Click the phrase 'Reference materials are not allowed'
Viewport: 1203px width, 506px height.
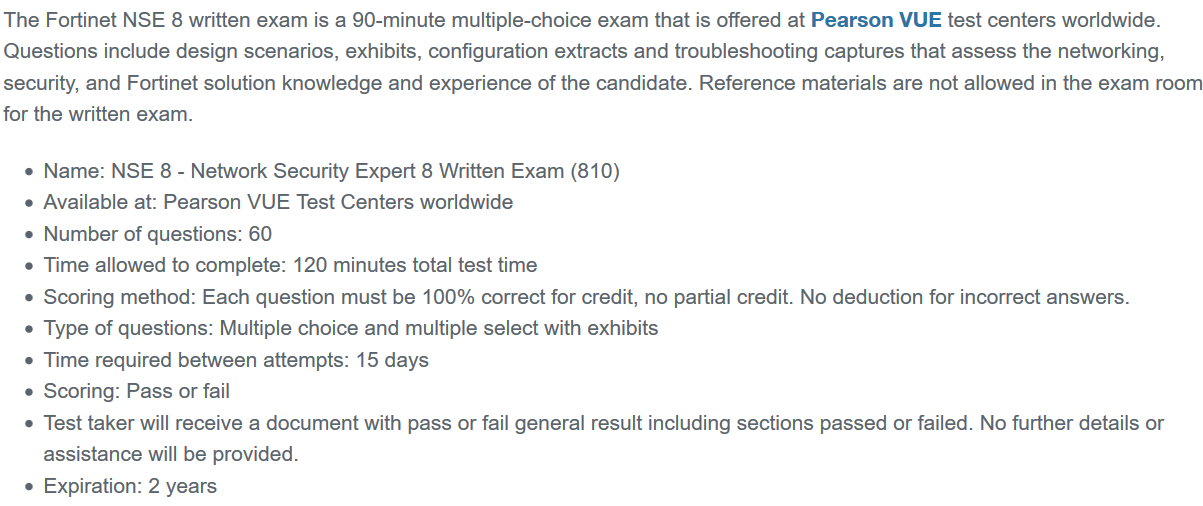[858, 82]
